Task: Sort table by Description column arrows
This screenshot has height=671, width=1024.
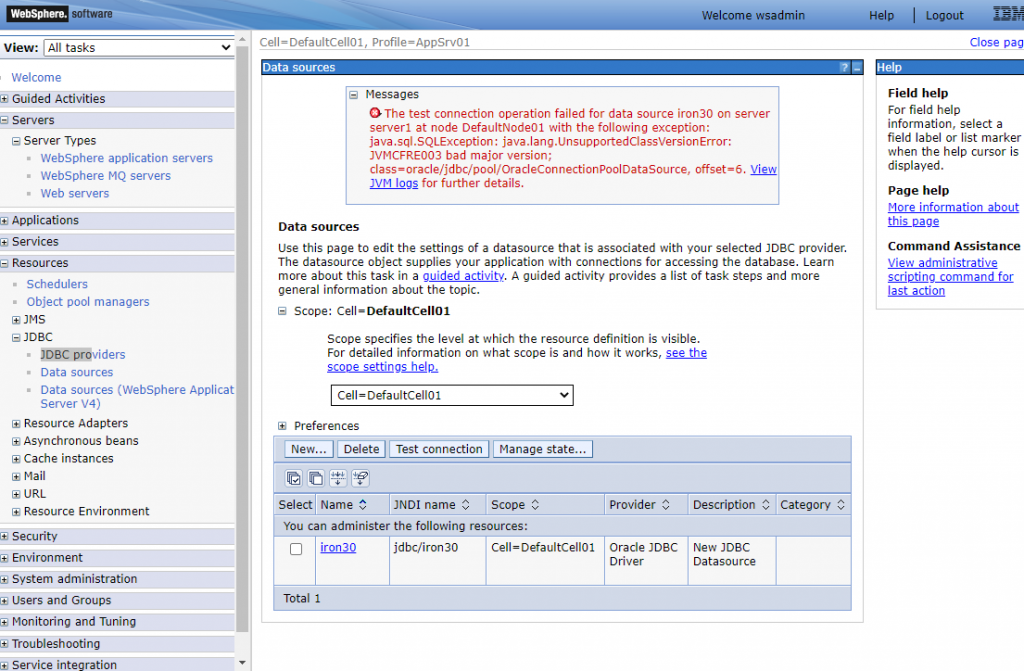Action: [765, 504]
